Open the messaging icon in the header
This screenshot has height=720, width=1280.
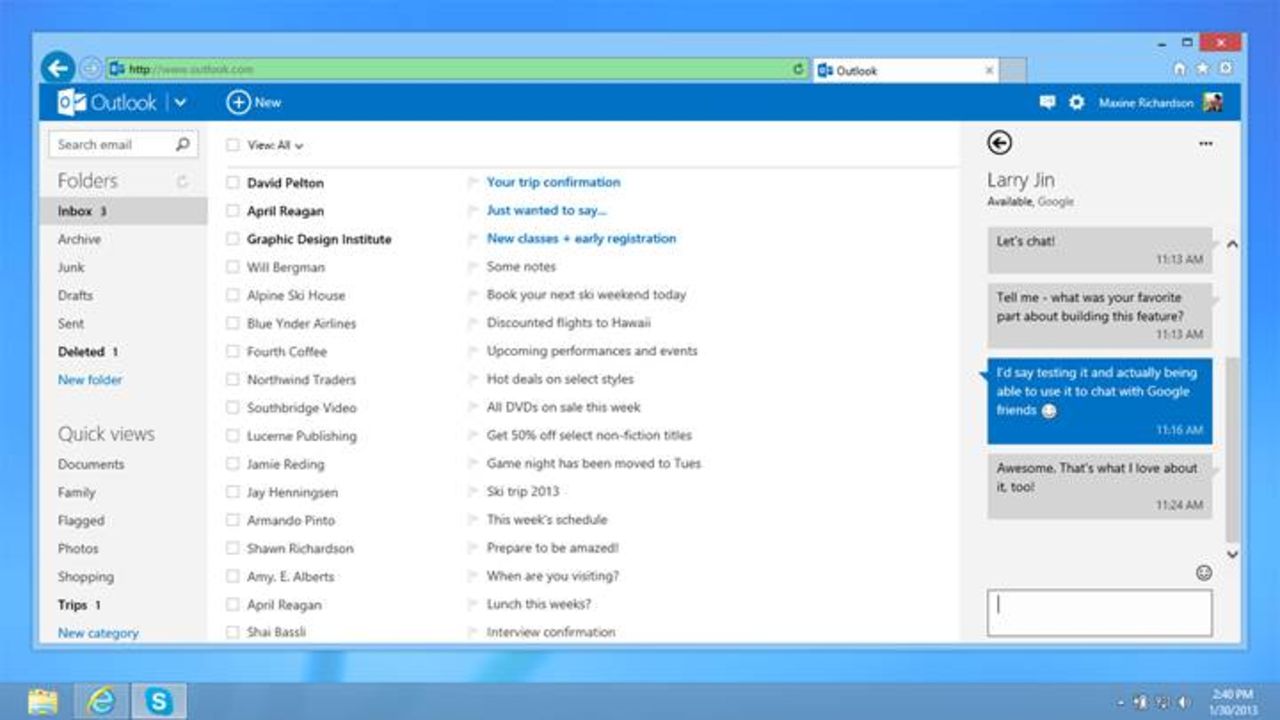[1046, 102]
